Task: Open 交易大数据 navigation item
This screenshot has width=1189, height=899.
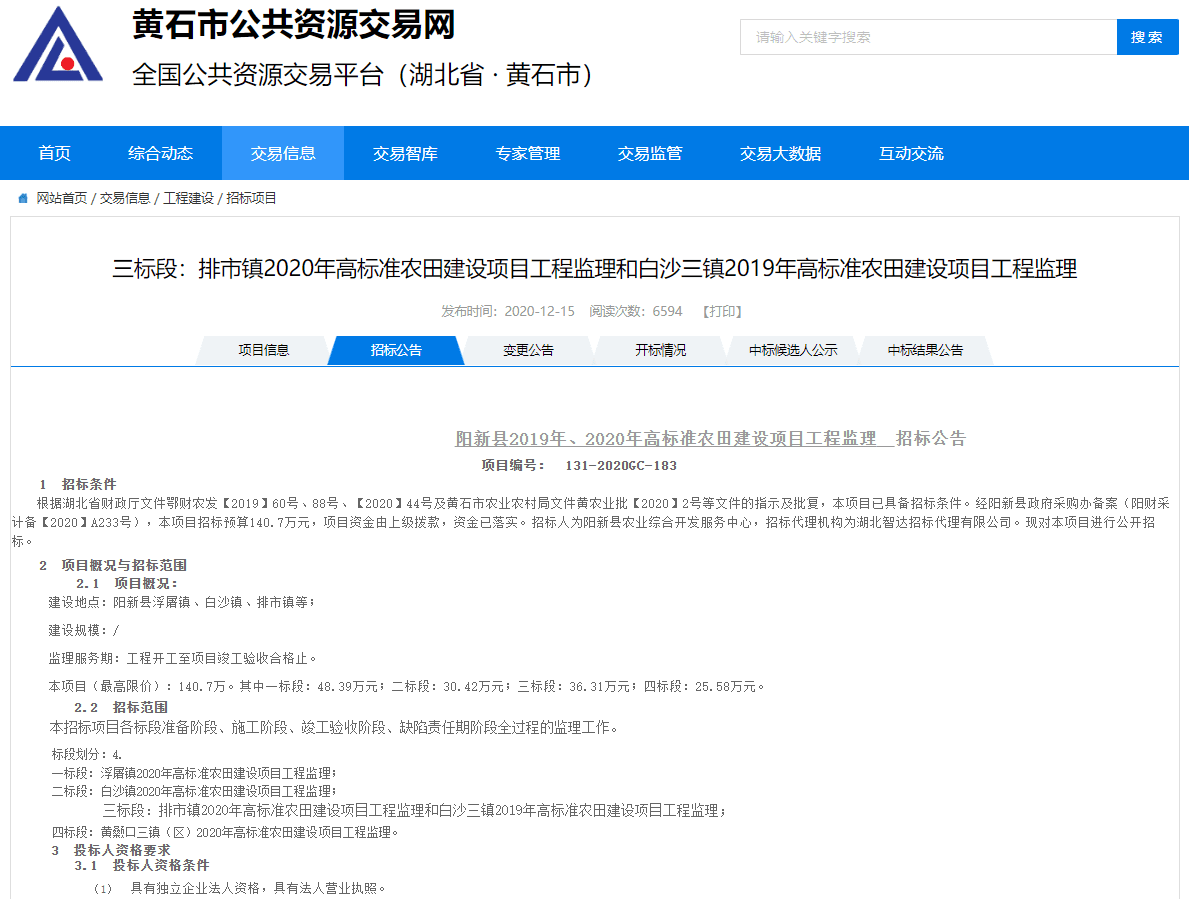Action: tap(780, 153)
